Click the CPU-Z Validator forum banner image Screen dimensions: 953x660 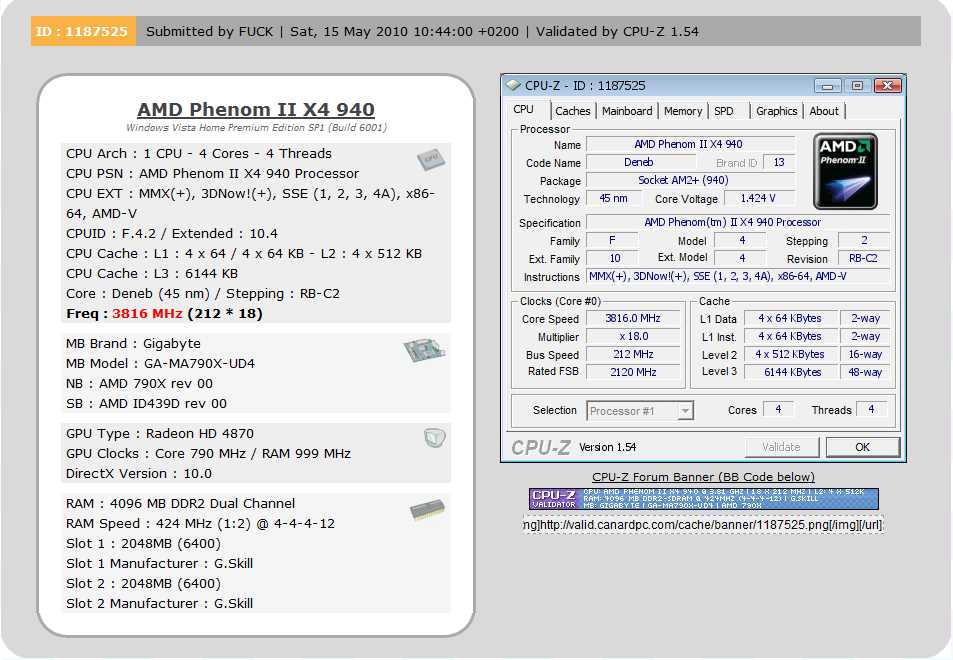(703, 499)
